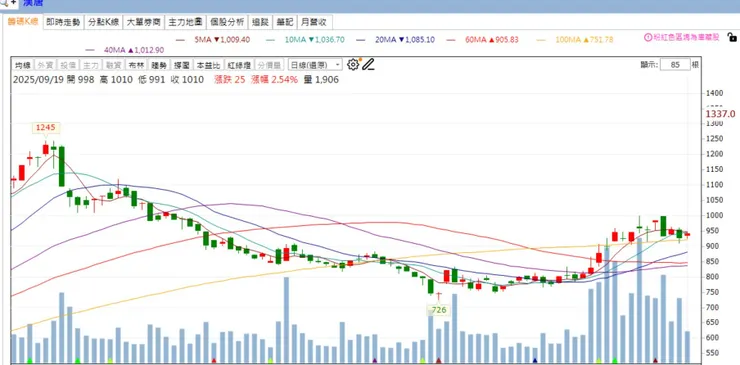Viewport: 740px width, 365px height.
Task: Toggle the 趨勢 trend indicator
Action: 159,65
